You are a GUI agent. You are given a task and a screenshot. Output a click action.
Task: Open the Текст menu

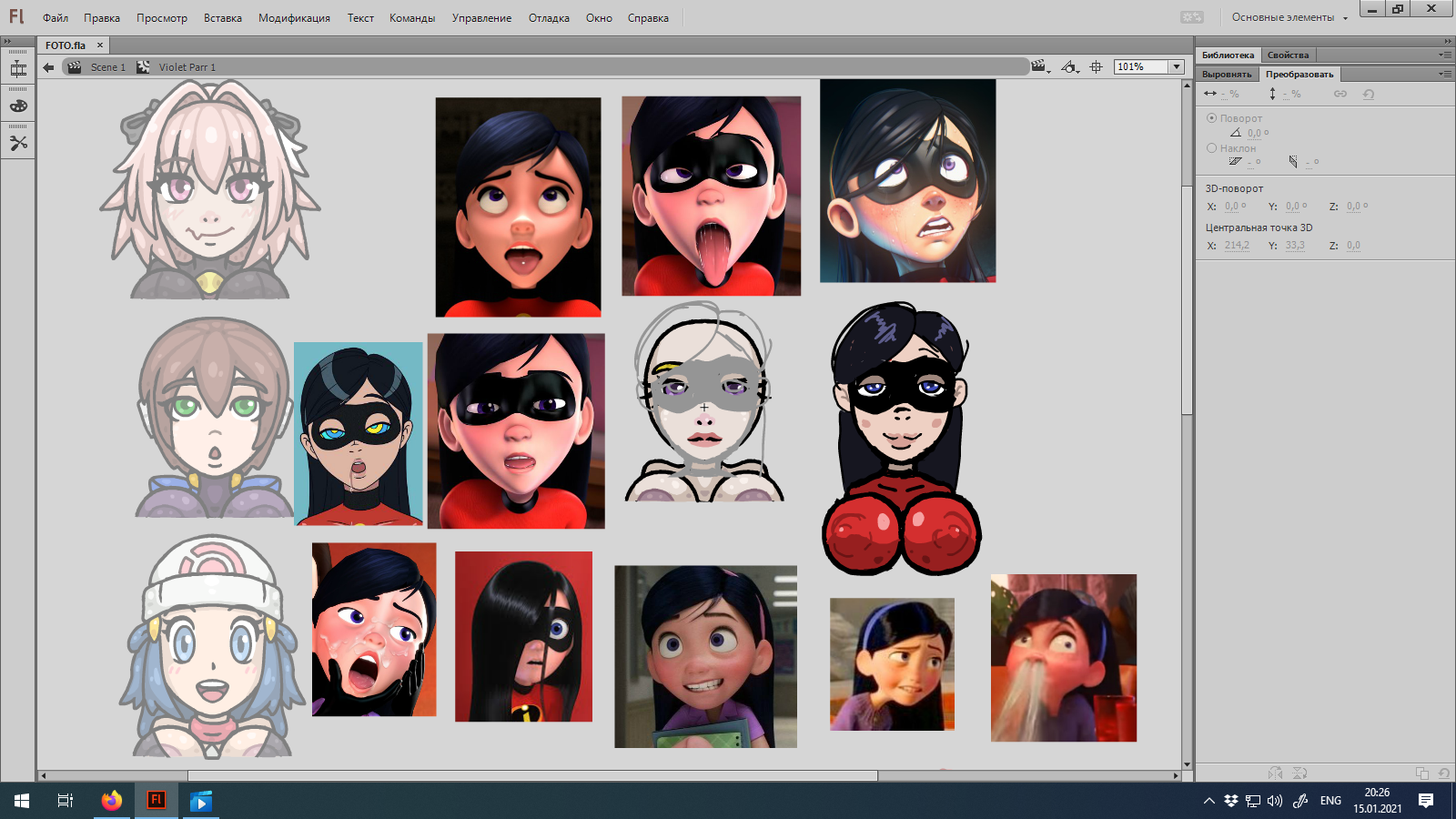point(360,18)
